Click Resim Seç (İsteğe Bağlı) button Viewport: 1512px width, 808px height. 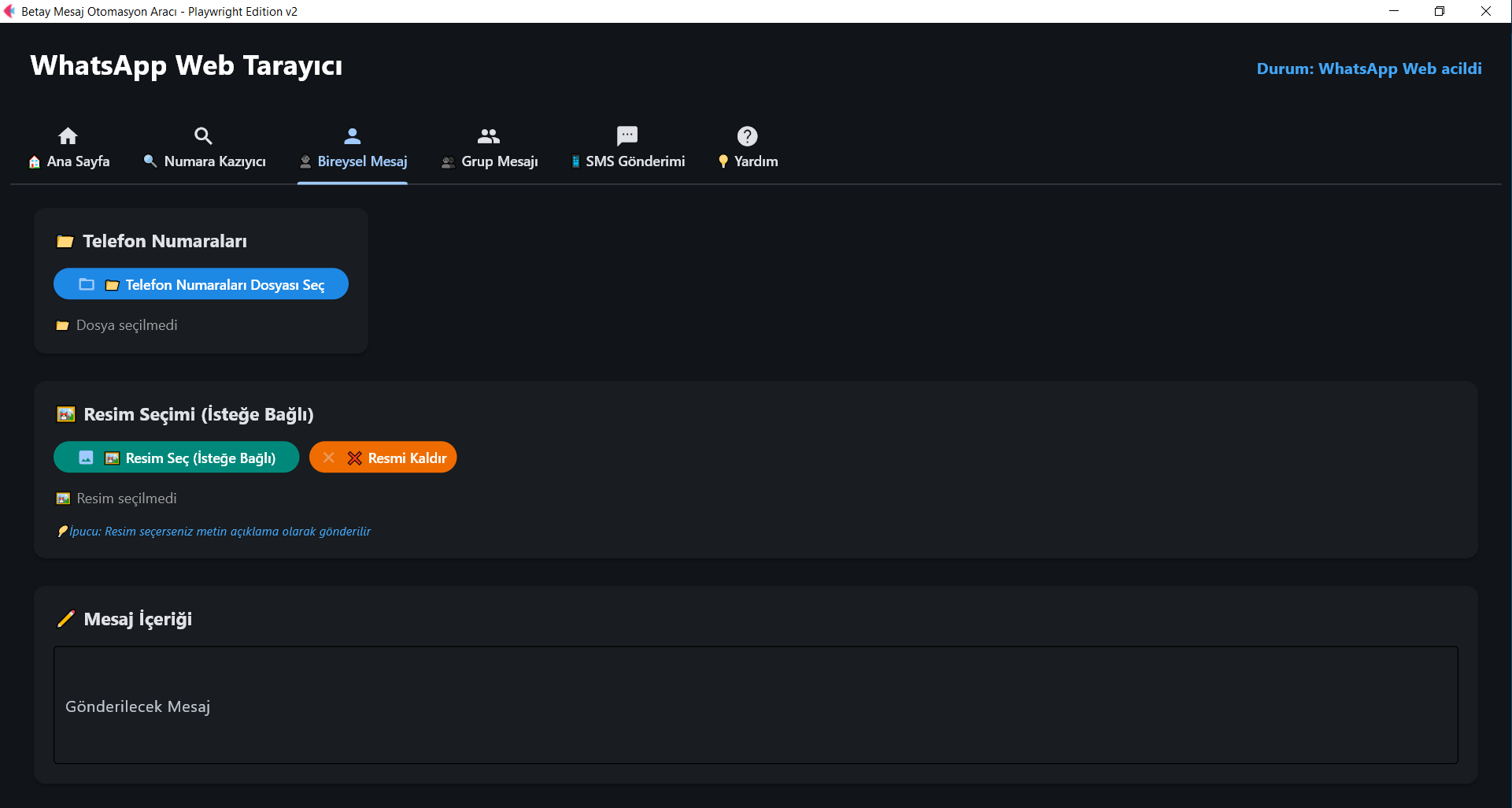(176, 458)
